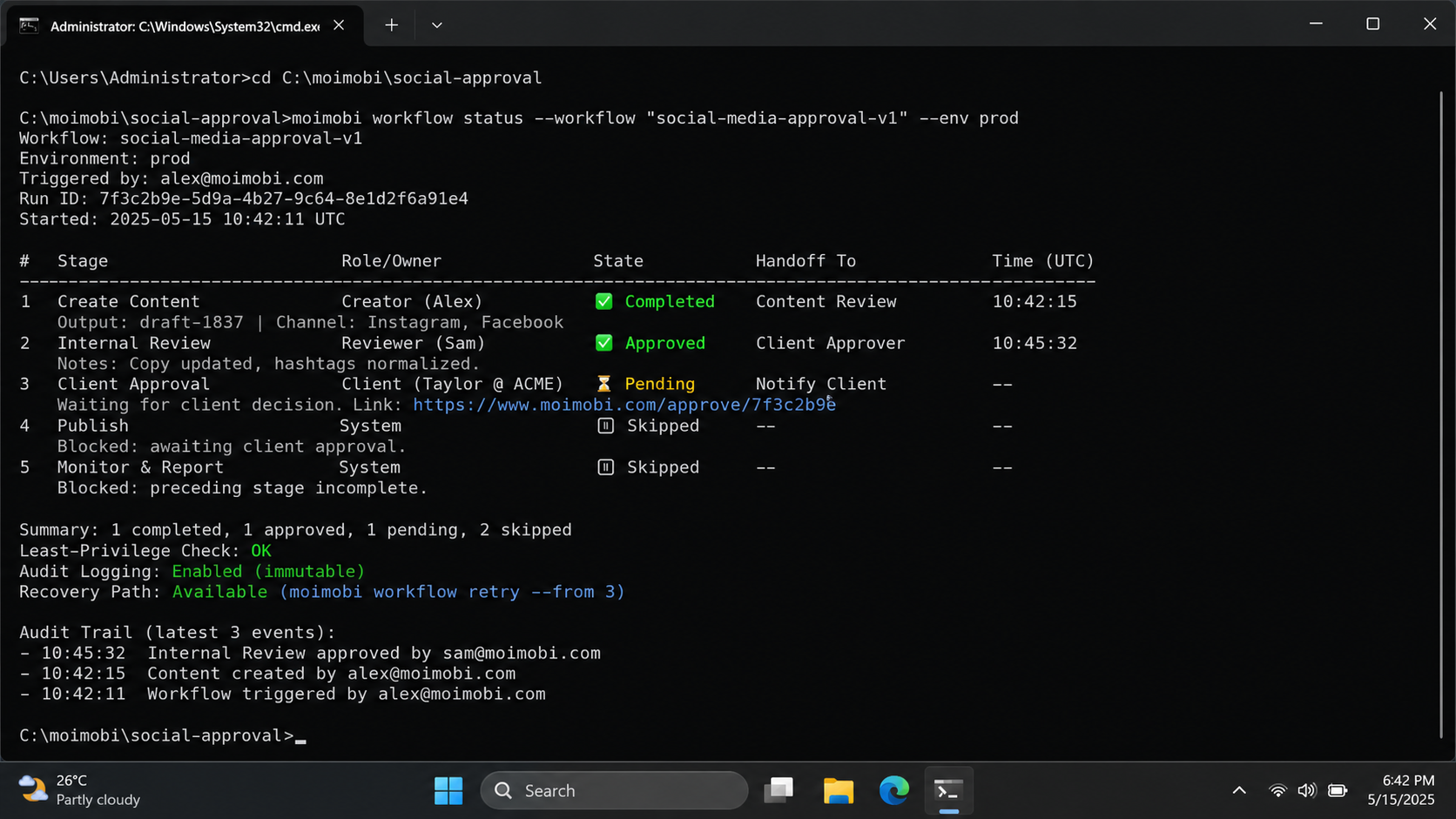The image size is (1456, 819).
Task: Click the 'Completed' state text
Action: tap(670, 301)
